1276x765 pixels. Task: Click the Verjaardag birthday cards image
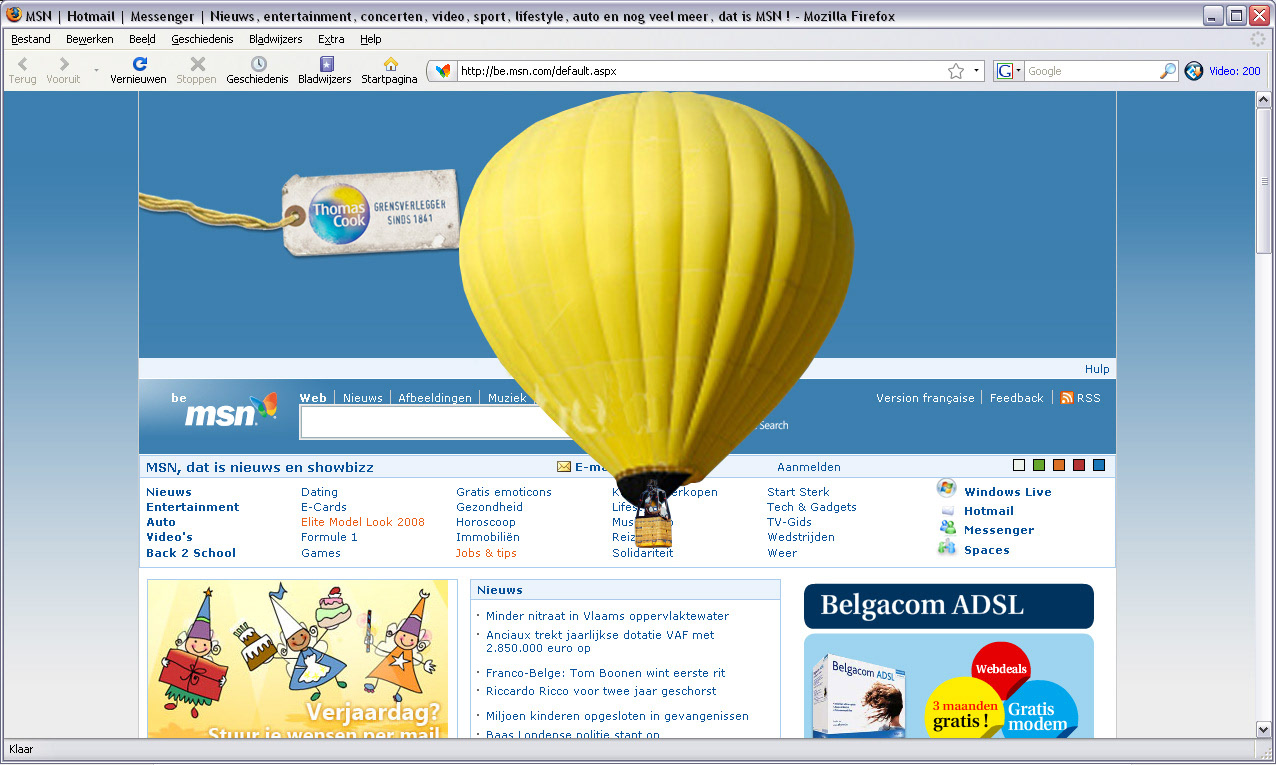(x=297, y=658)
